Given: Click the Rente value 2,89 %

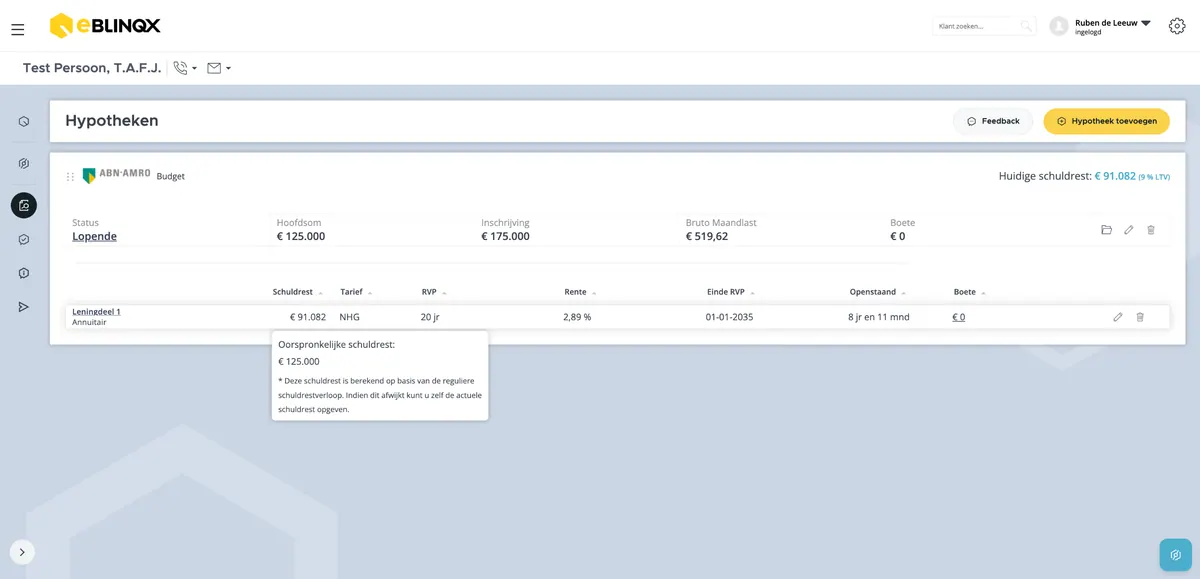Looking at the screenshot, I should pyautogui.click(x=577, y=317).
